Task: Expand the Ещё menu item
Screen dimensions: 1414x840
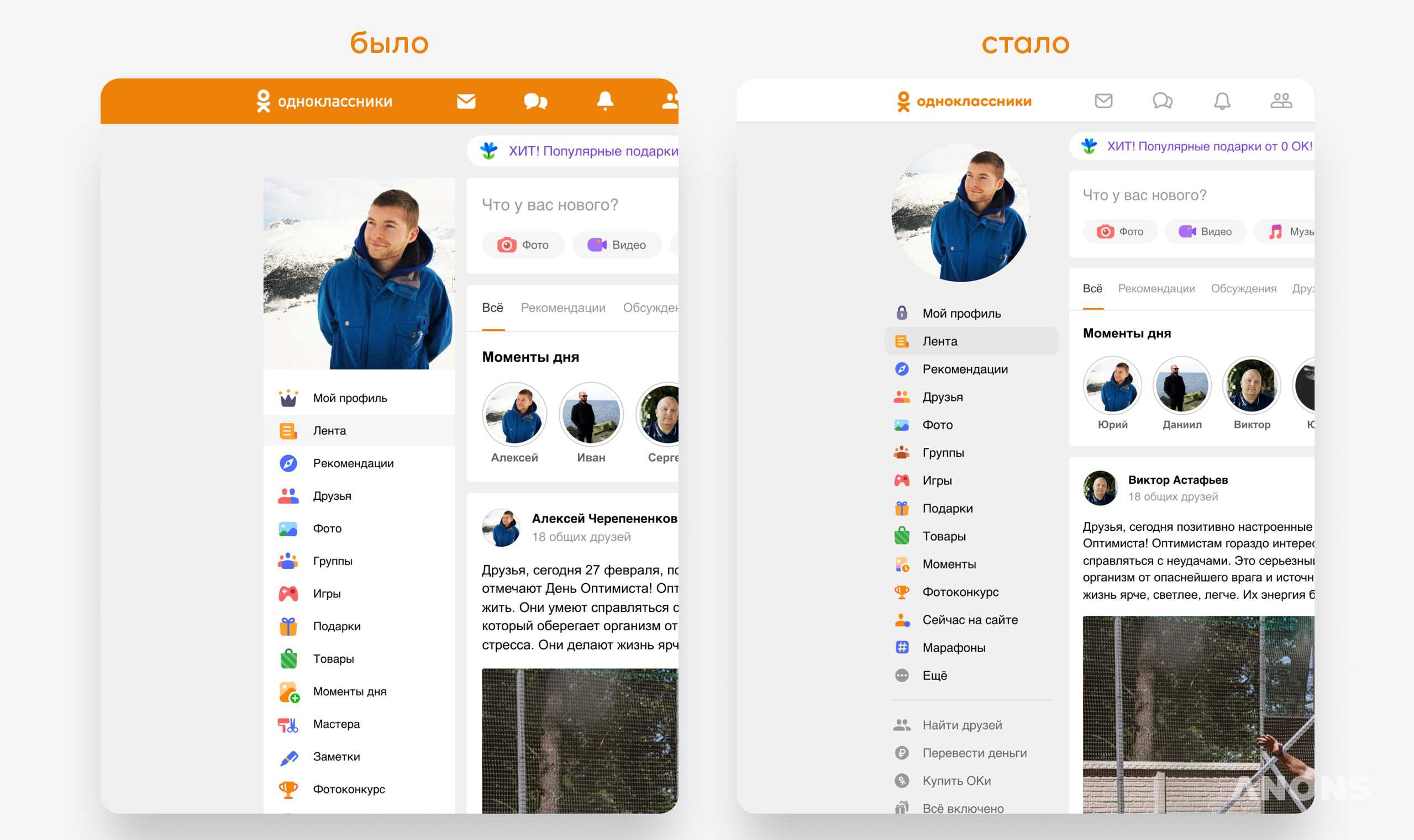Action: pos(934,675)
